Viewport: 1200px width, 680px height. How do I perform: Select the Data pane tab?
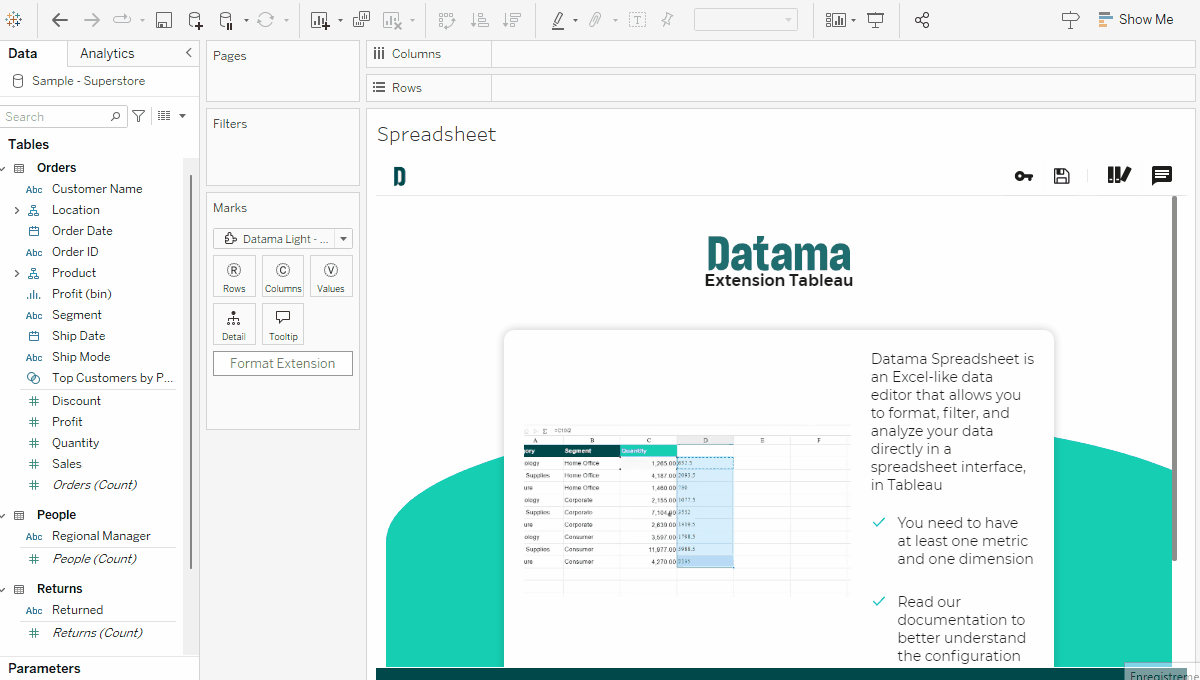(x=22, y=53)
